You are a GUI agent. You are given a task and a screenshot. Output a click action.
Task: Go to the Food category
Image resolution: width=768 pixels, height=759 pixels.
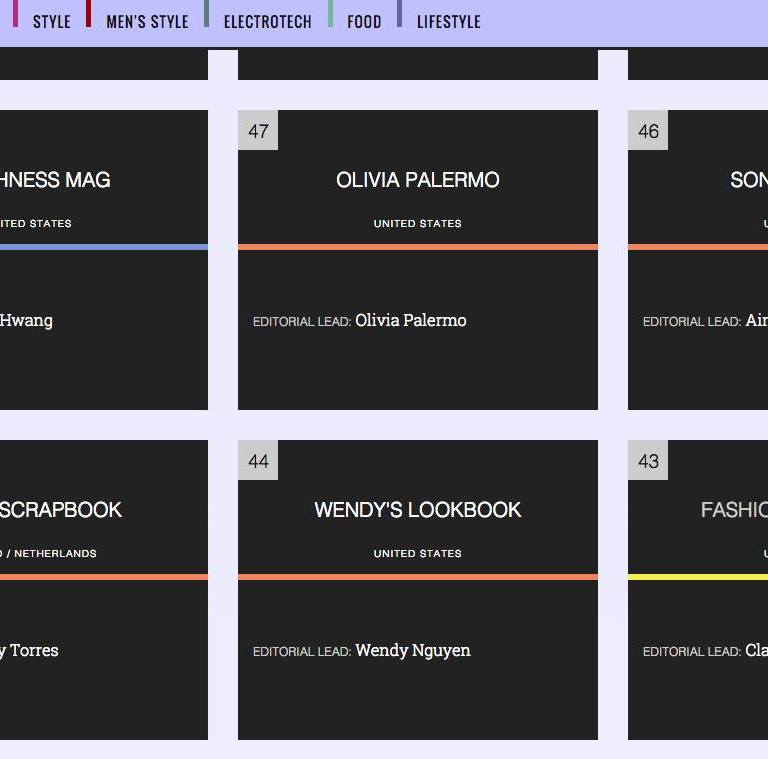pyautogui.click(x=364, y=21)
